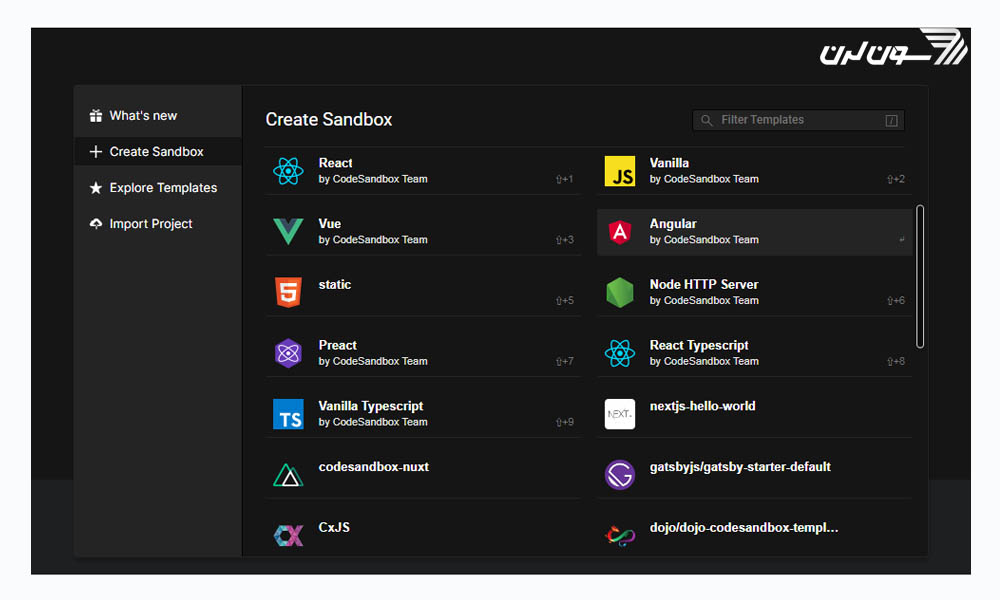Click the React atom logo icon
This screenshot has width=1000, height=600.
pos(288,171)
